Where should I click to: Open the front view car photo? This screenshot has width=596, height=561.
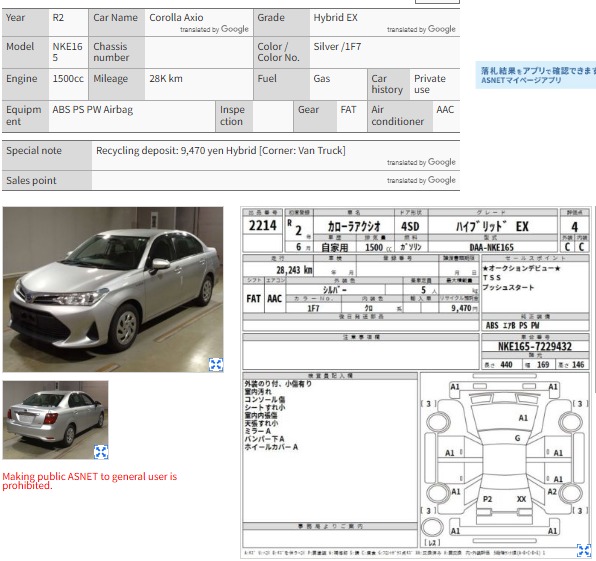point(113,289)
